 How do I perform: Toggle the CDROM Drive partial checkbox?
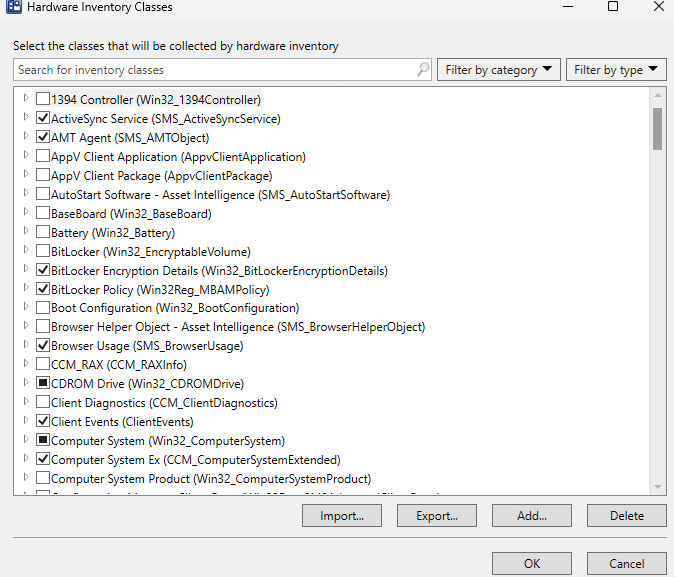point(43,383)
